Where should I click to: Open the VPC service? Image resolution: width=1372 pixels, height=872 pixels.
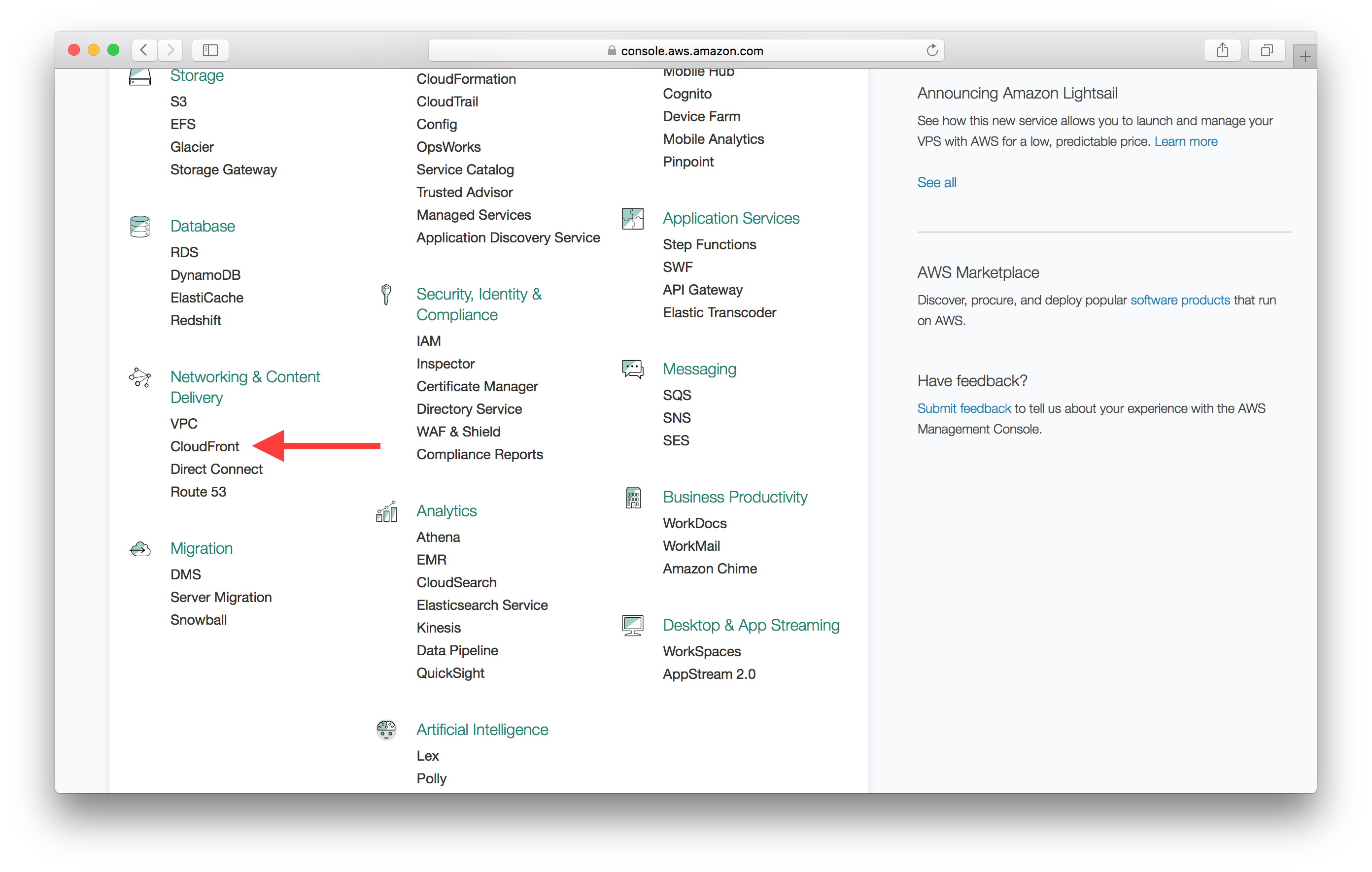pyautogui.click(x=183, y=424)
